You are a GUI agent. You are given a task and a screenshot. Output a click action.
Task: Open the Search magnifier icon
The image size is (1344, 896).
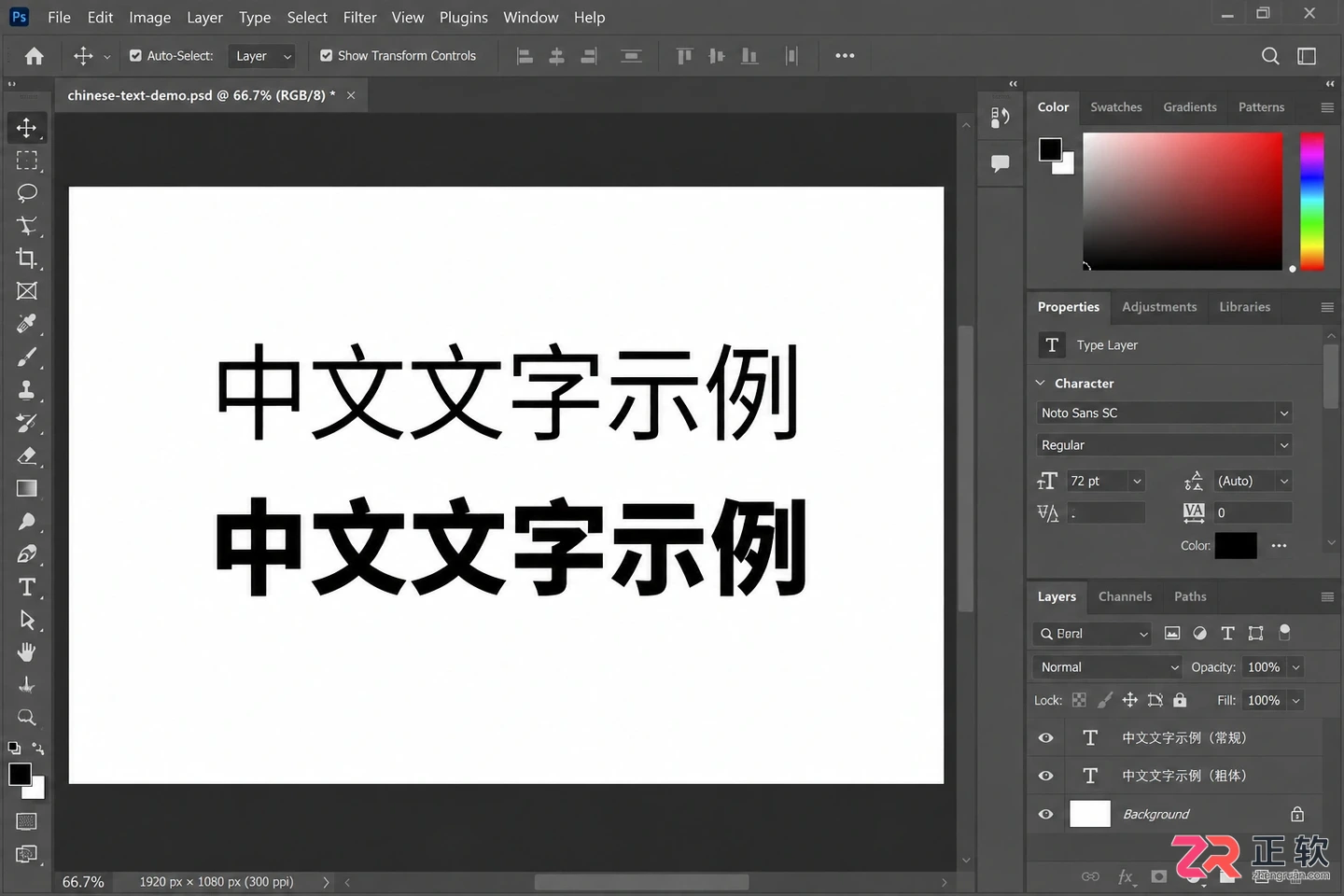(x=1270, y=56)
